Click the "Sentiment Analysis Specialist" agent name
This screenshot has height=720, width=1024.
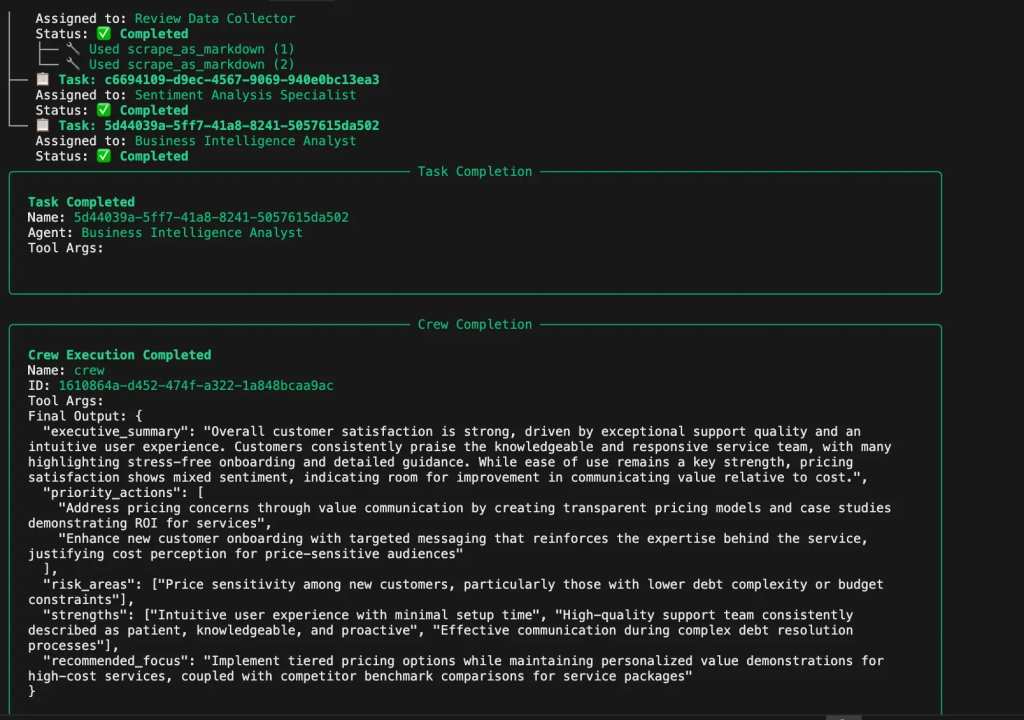coord(245,95)
